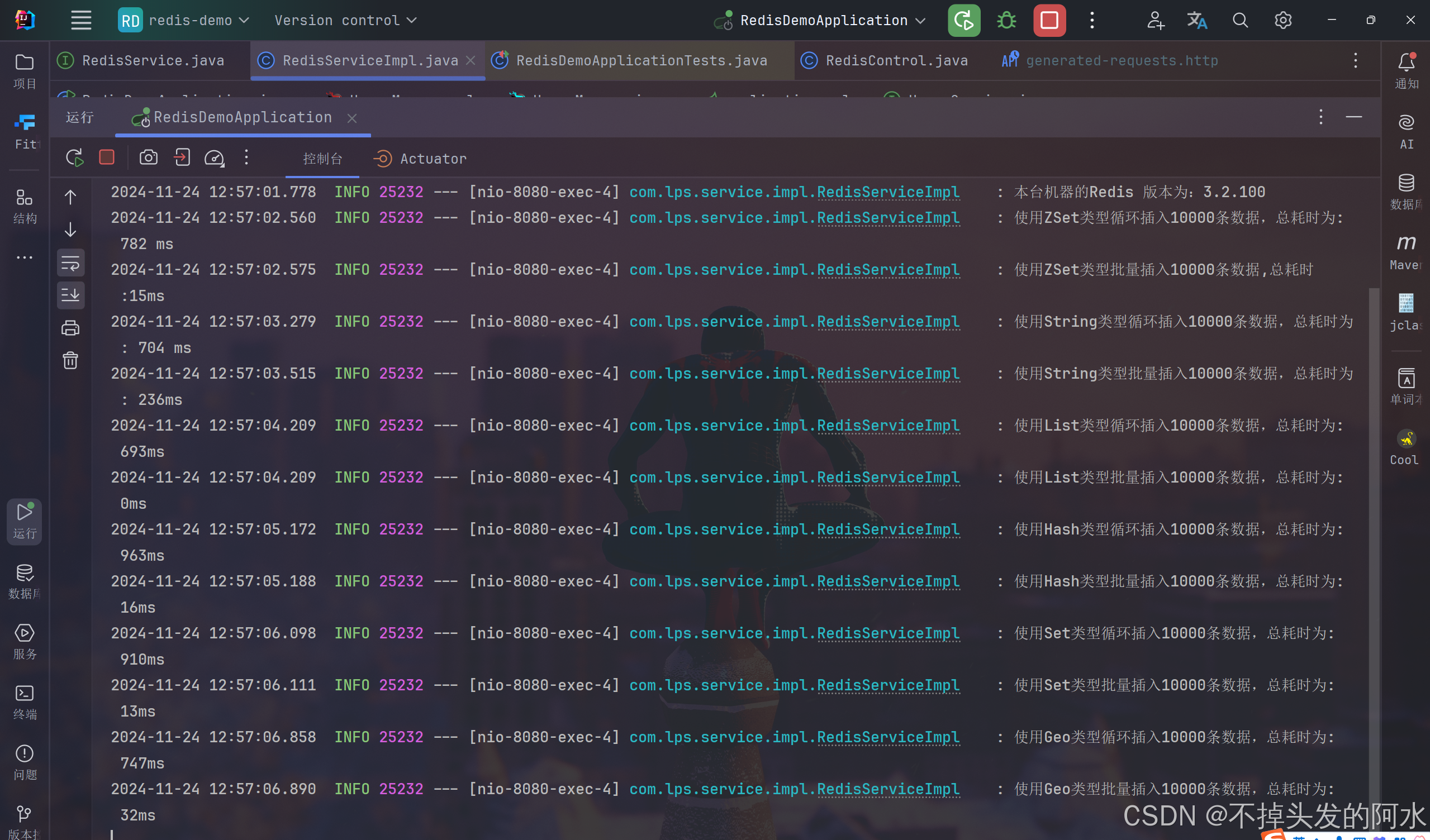Viewport: 1430px width, 840px height.
Task: Close the RedisServiceImpl.java tab
Action: click(471, 60)
